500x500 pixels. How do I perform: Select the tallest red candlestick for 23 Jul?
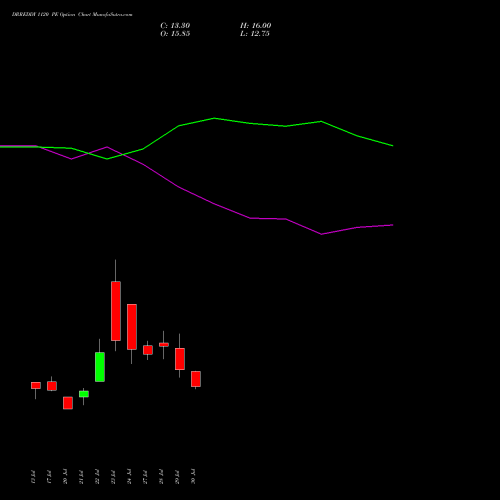pos(116,311)
